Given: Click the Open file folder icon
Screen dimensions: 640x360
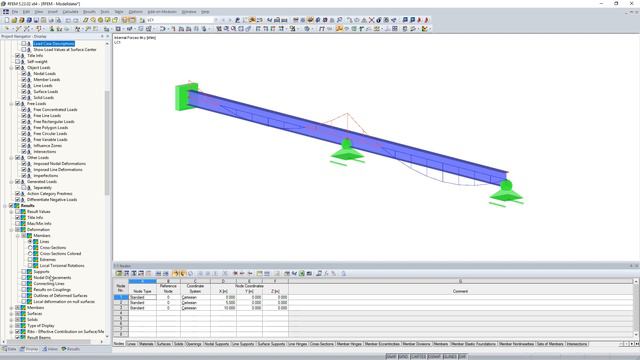Looking at the screenshot, I should pos(14,20).
